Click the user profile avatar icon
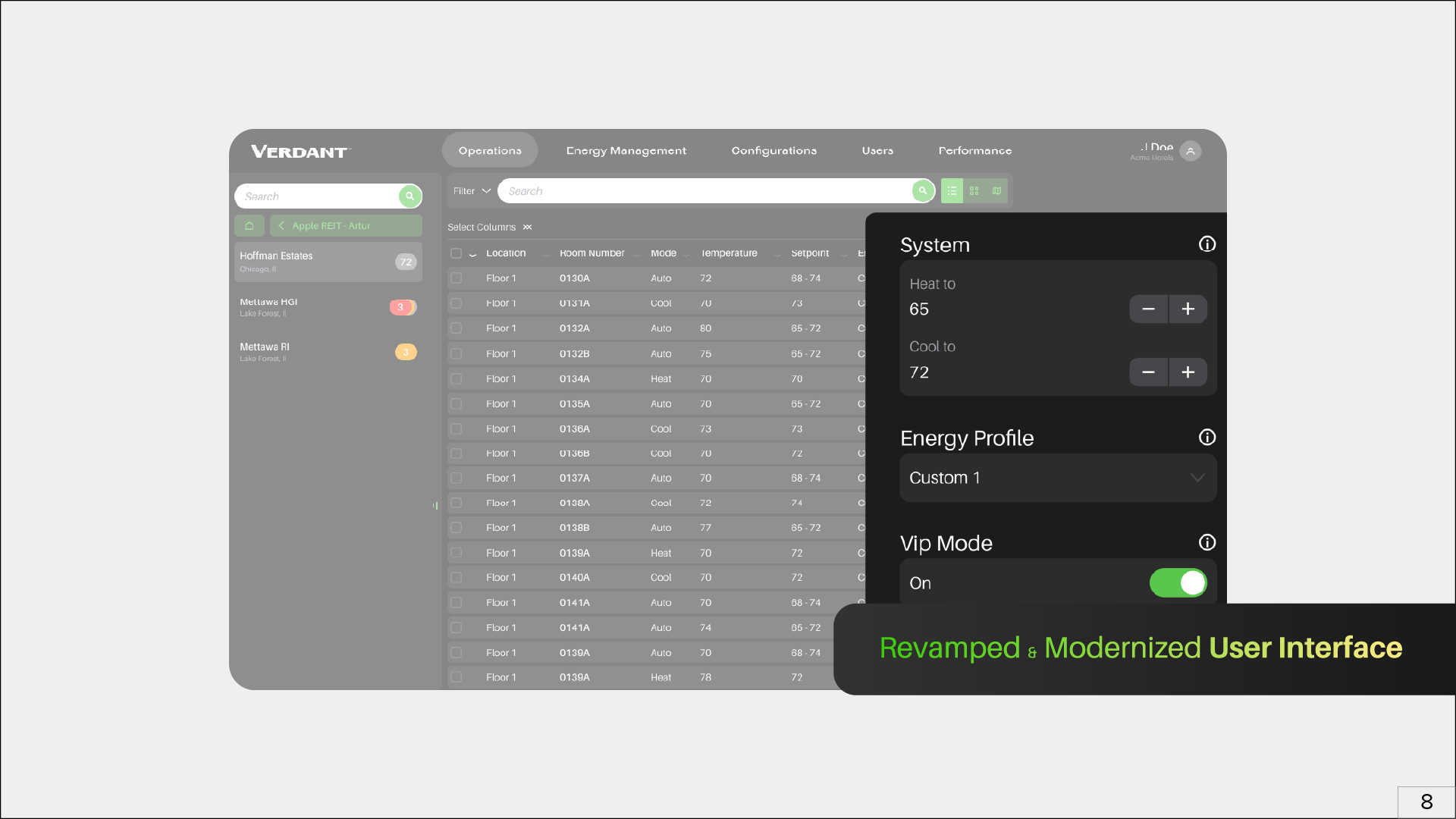Viewport: 1456px width, 819px height. coord(1191,152)
